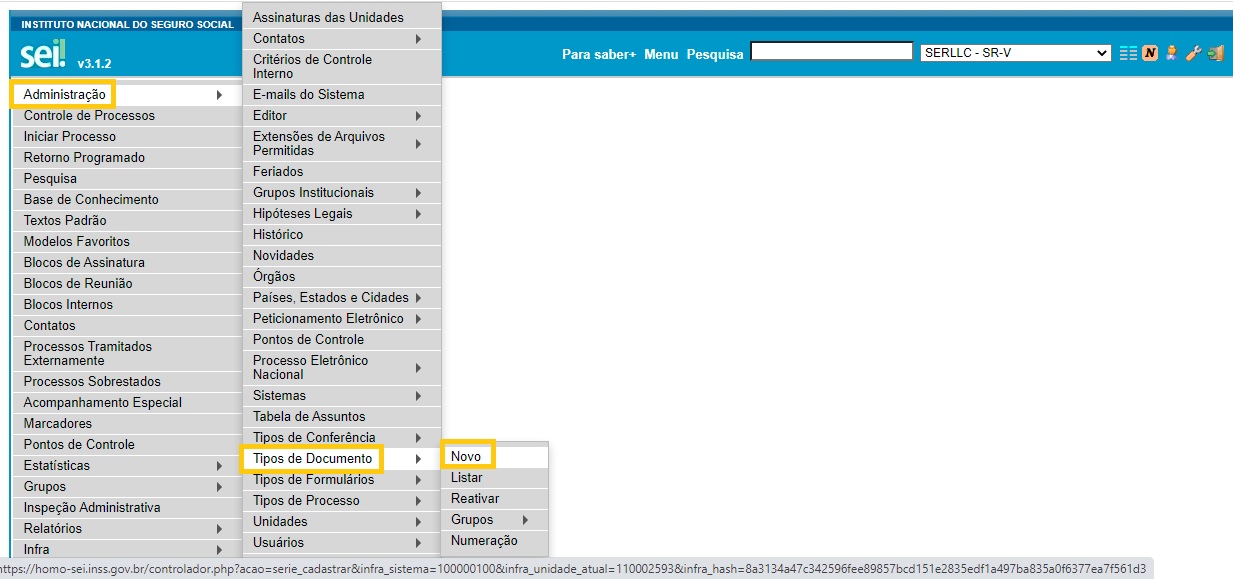This screenshot has height=579, width=1233.
Task: Open the SERLLC - SR-V unit dropdown
Action: click(x=1015, y=53)
